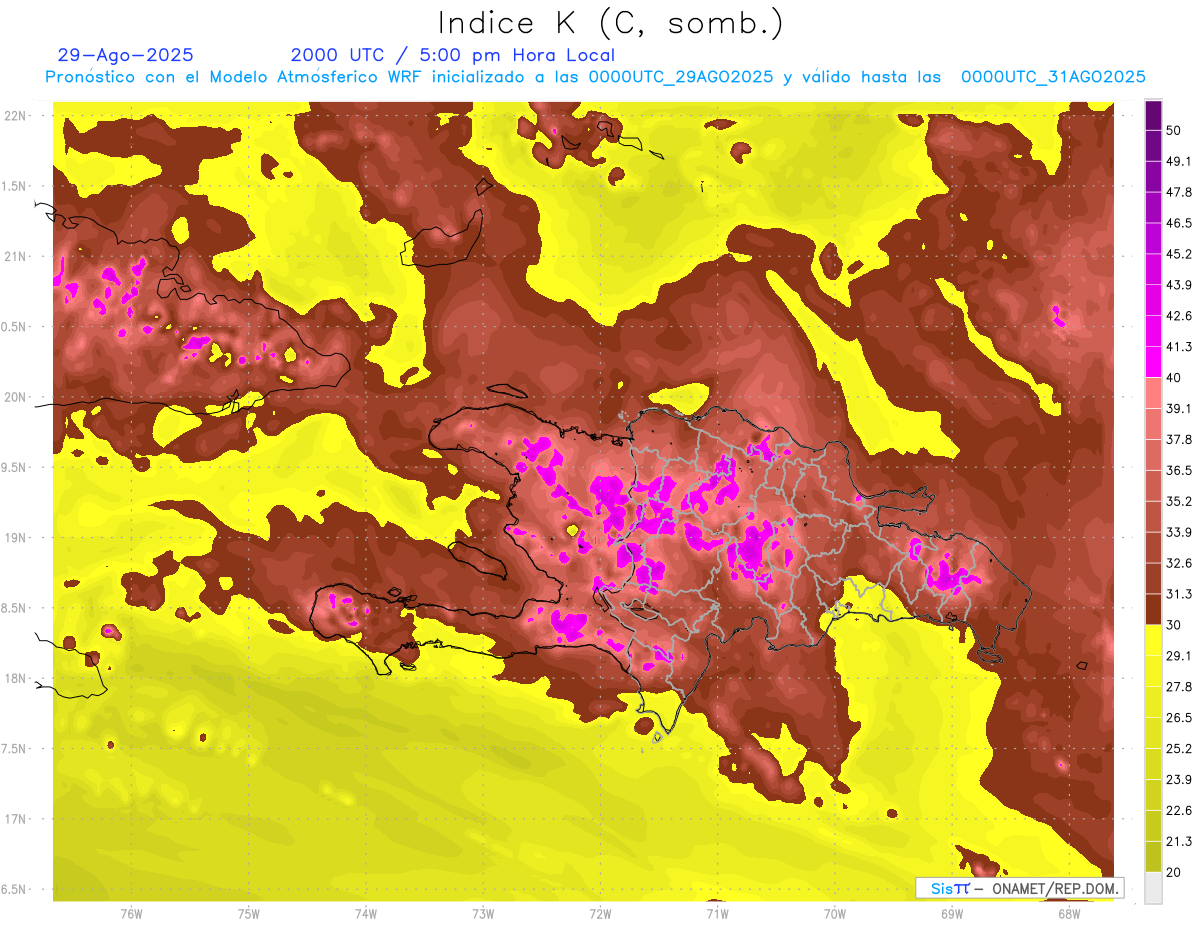Image resolution: width=1200 pixels, height=927 pixels.
Task: Click the 72W longitude axis label
Action: coord(600,913)
